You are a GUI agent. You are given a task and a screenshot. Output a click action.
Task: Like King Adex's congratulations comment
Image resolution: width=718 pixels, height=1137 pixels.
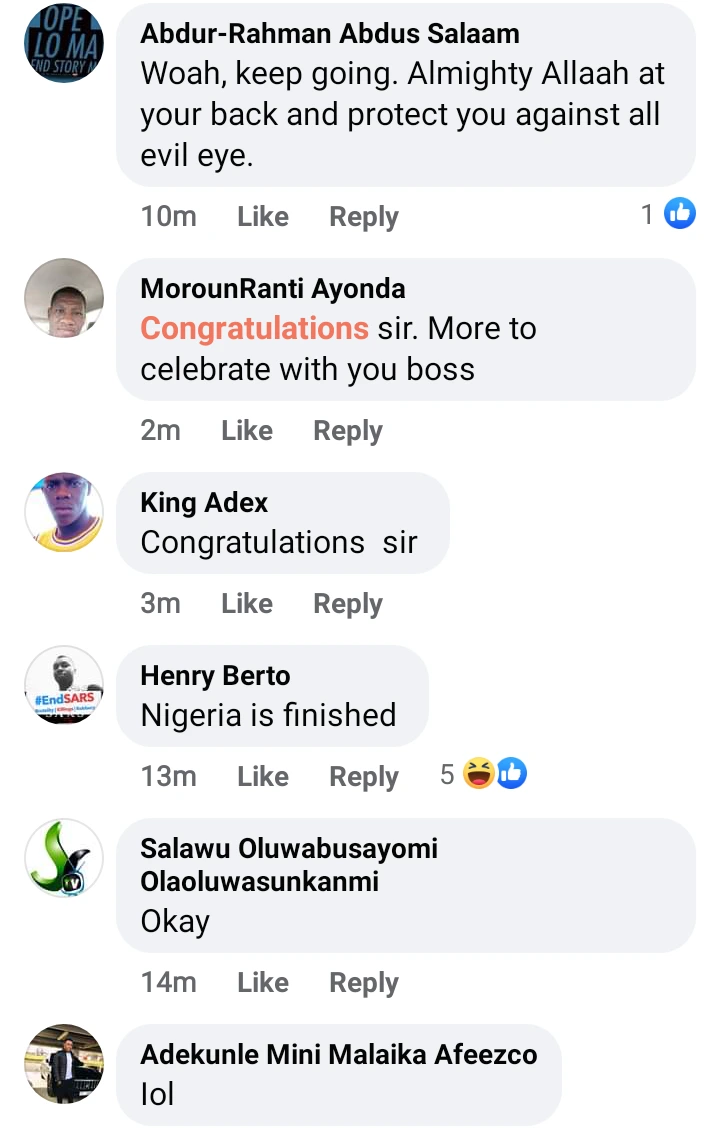point(247,604)
